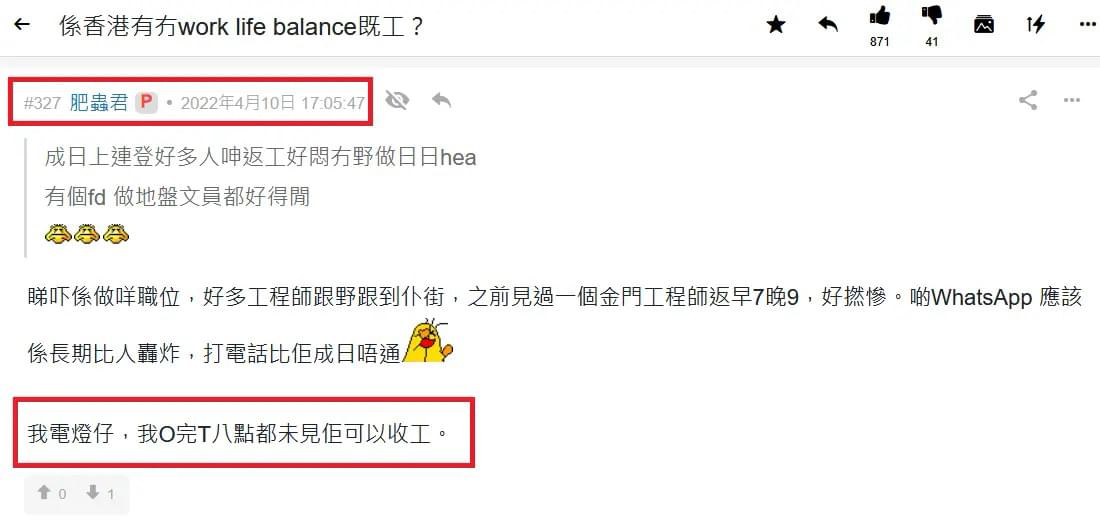Downvote post #327

(100, 494)
